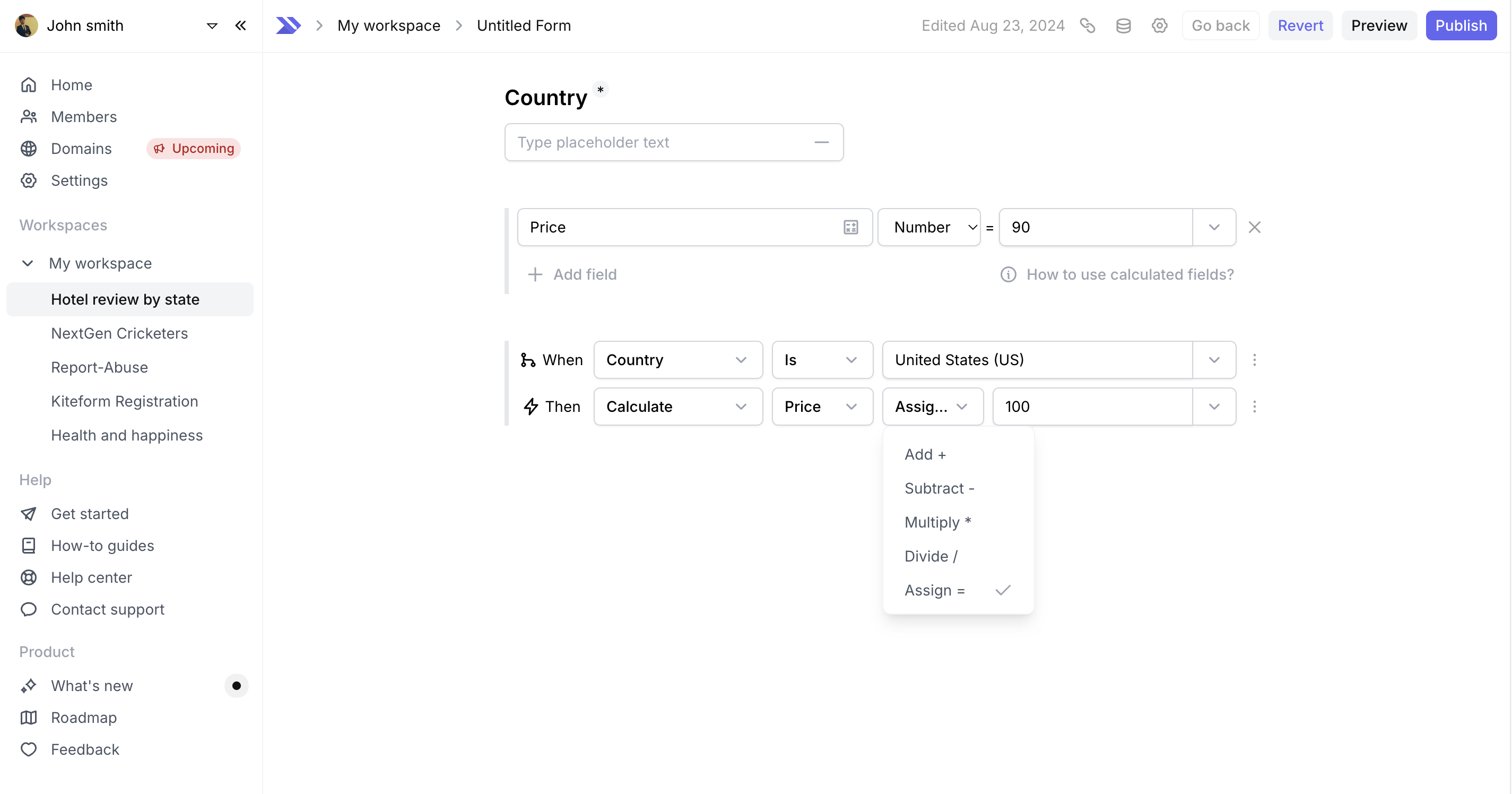The image size is (1512, 794).
Task: Open form settings gear icon in header
Action: [x=1159, y=25]
